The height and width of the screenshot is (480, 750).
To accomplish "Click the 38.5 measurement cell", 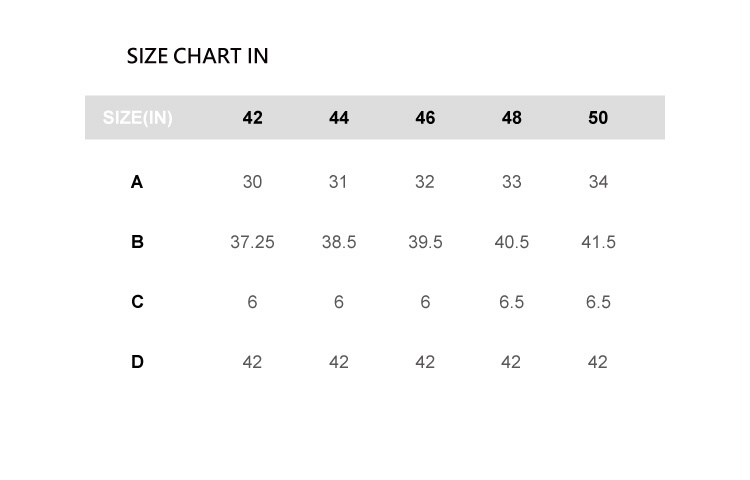I will 339,242.
